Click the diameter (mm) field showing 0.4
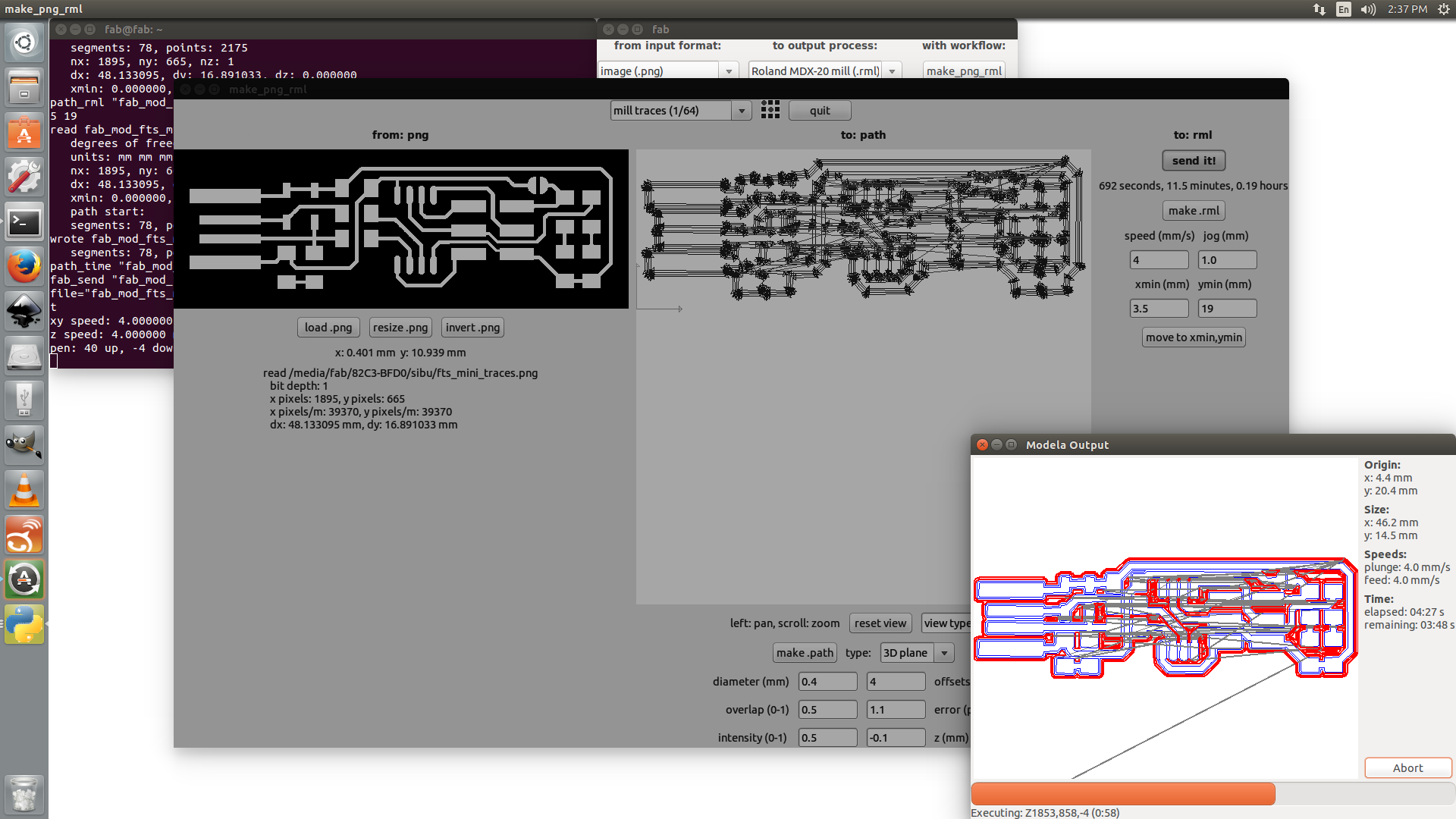Viewport: 1456px width, 819px height. pyautogui.click(x=827, y=682)
